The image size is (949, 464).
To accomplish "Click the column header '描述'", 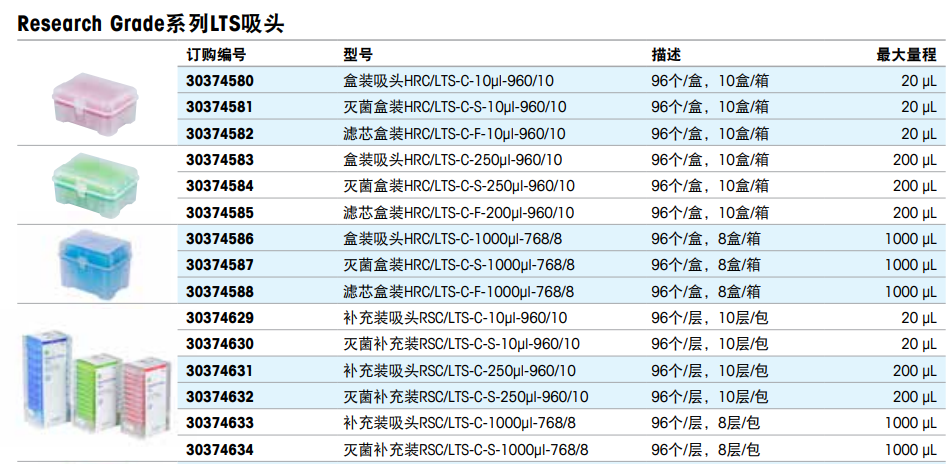I will [666, 55].
